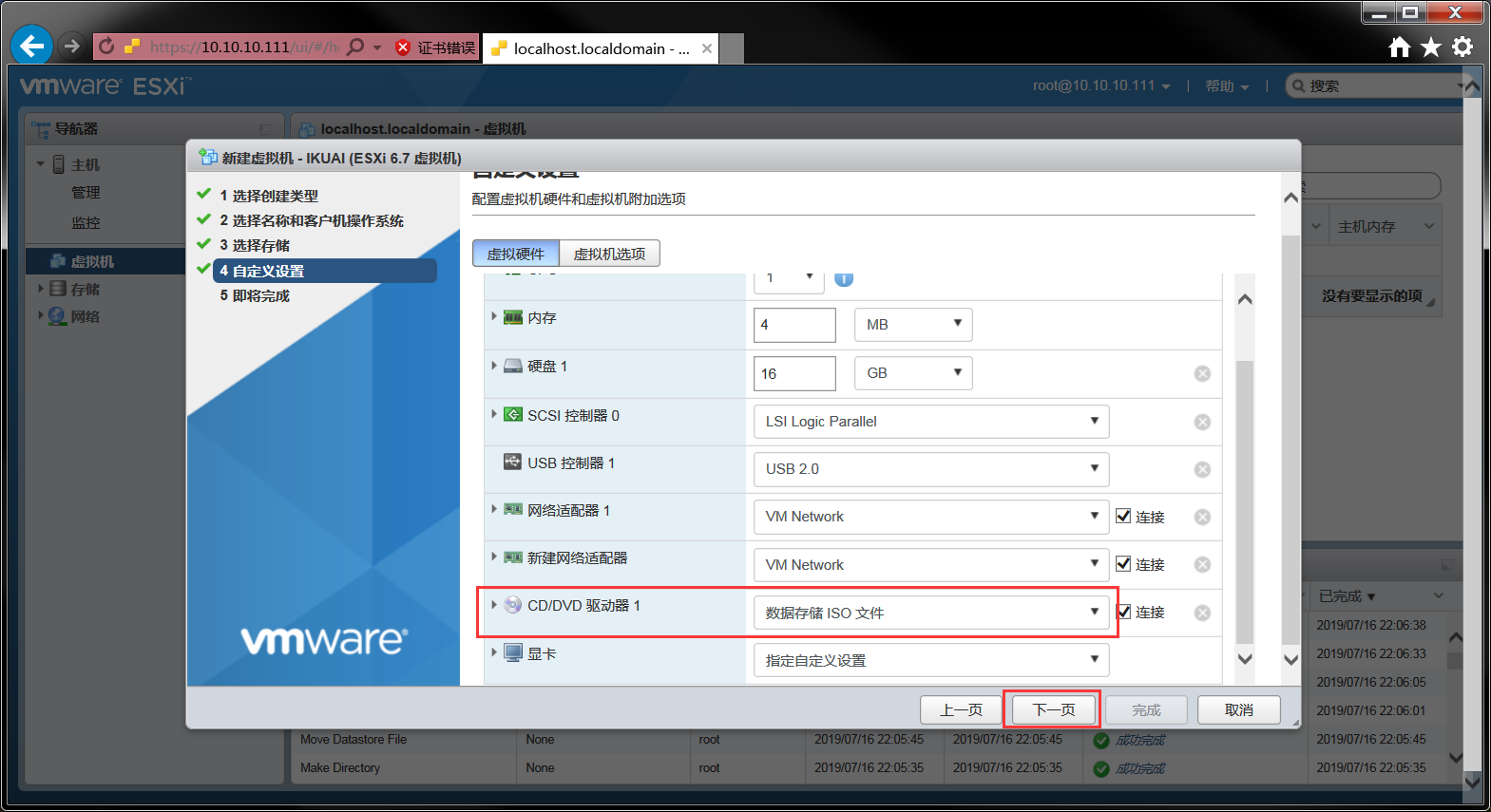Click the 取消 button

[1238, 710]
